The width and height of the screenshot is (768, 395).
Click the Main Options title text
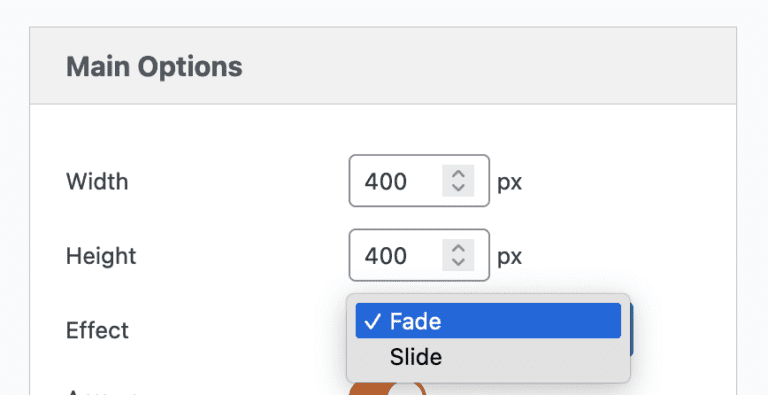(154, 67)
